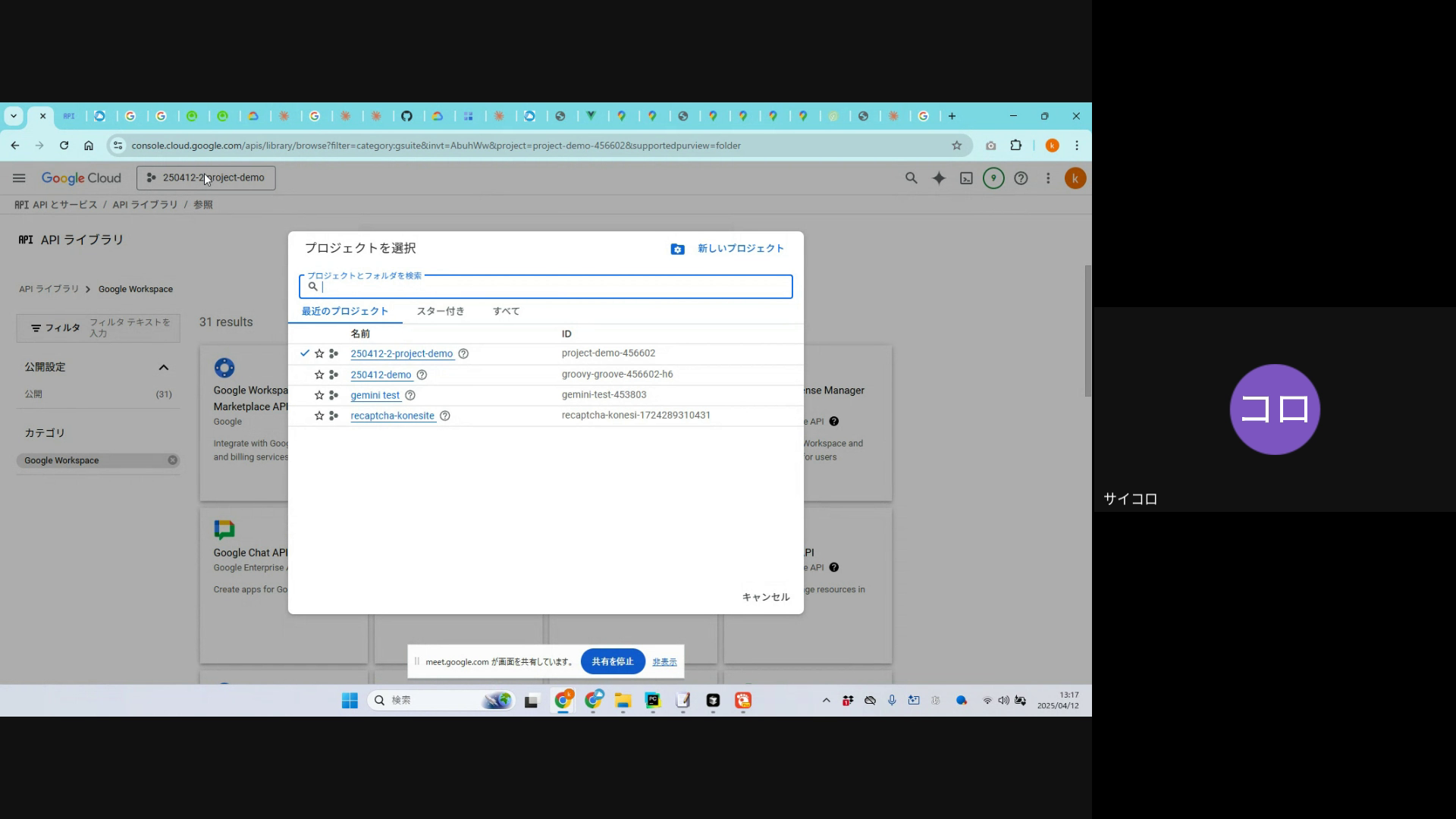This screenshot has width=1456, height=819.
Task: Click help icon beside recaptcha-konesite
Action: point(445,416)
